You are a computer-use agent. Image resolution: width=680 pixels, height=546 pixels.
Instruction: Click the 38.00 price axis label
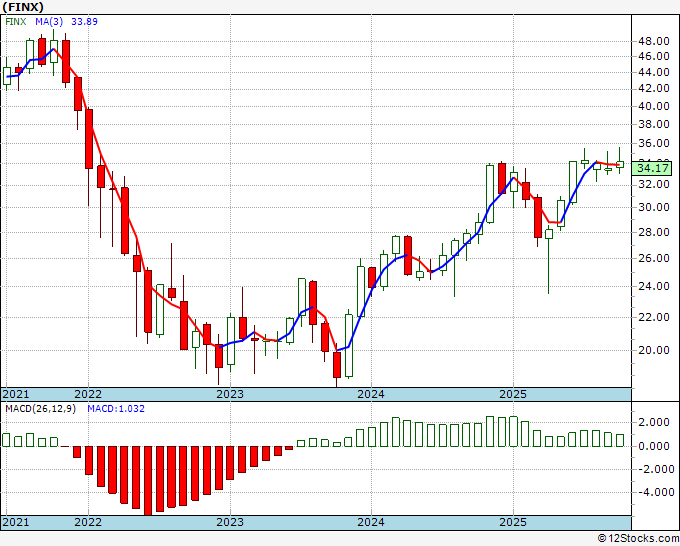654,124
